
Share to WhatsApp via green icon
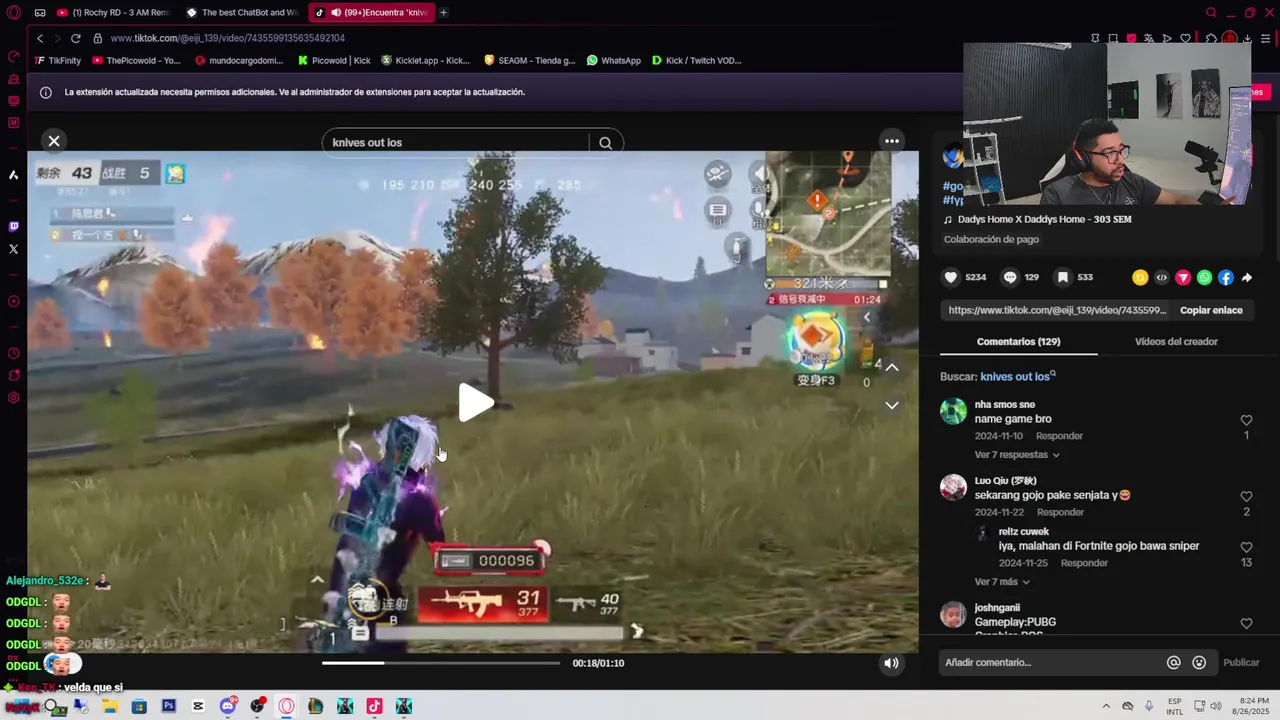pyautogui.click(x=1204, y=278)
